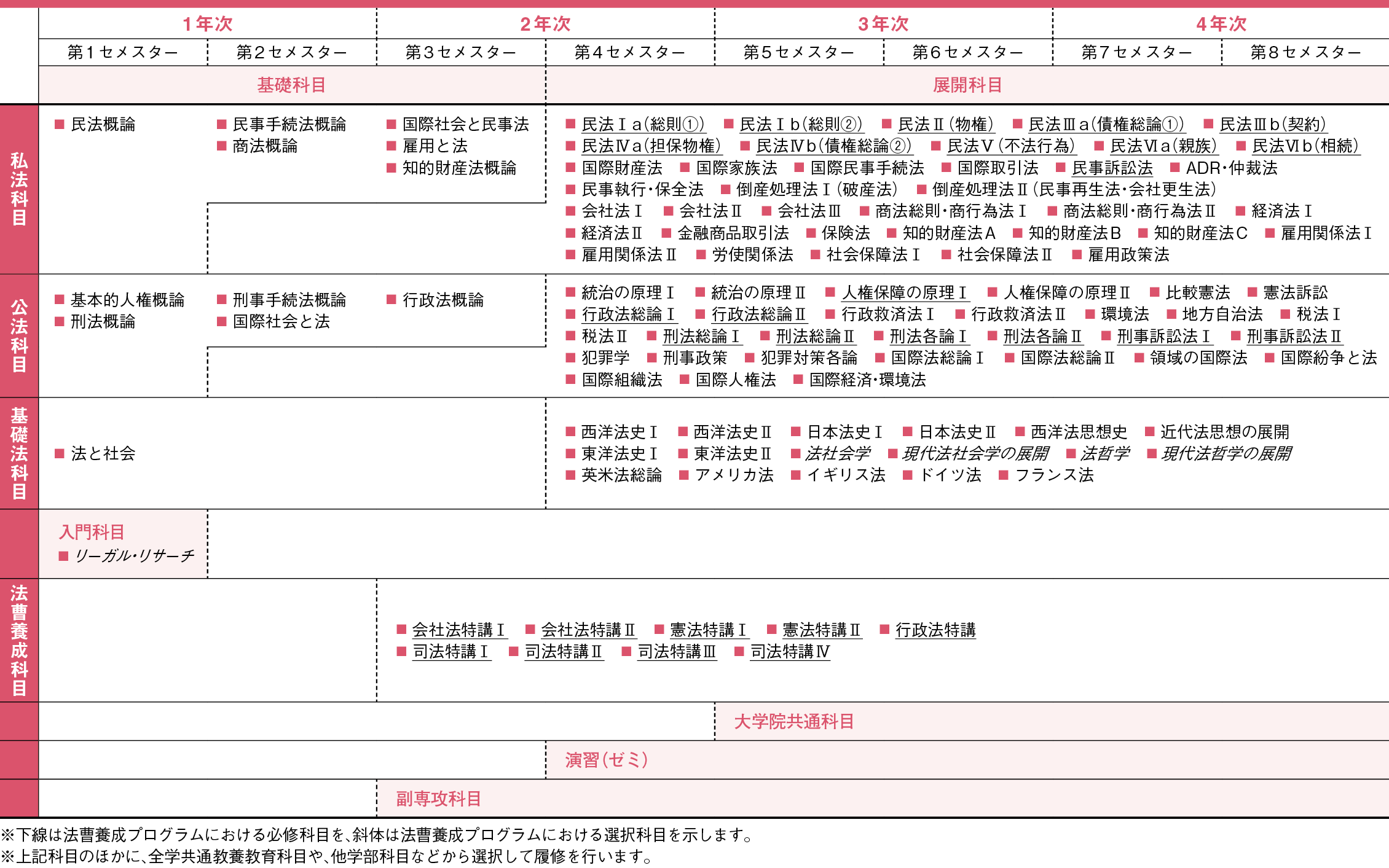
Task: Select the course 民事執行・保全法
Action: coord(642,189)
